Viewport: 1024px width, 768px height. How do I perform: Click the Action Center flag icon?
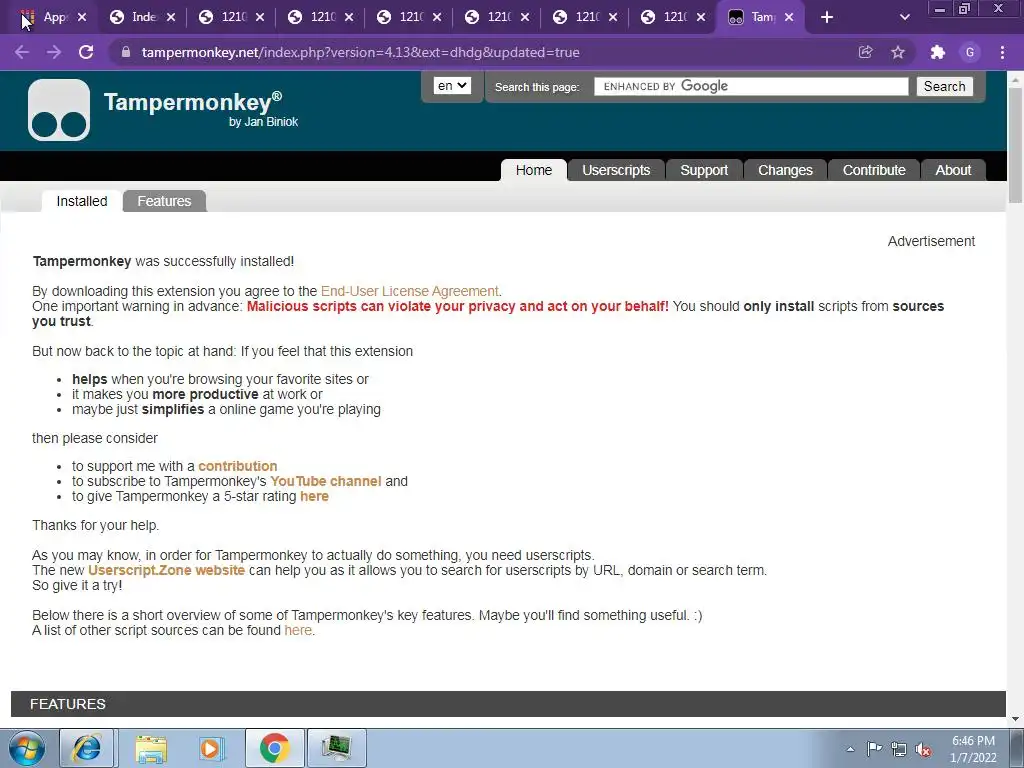coord(874,749)
